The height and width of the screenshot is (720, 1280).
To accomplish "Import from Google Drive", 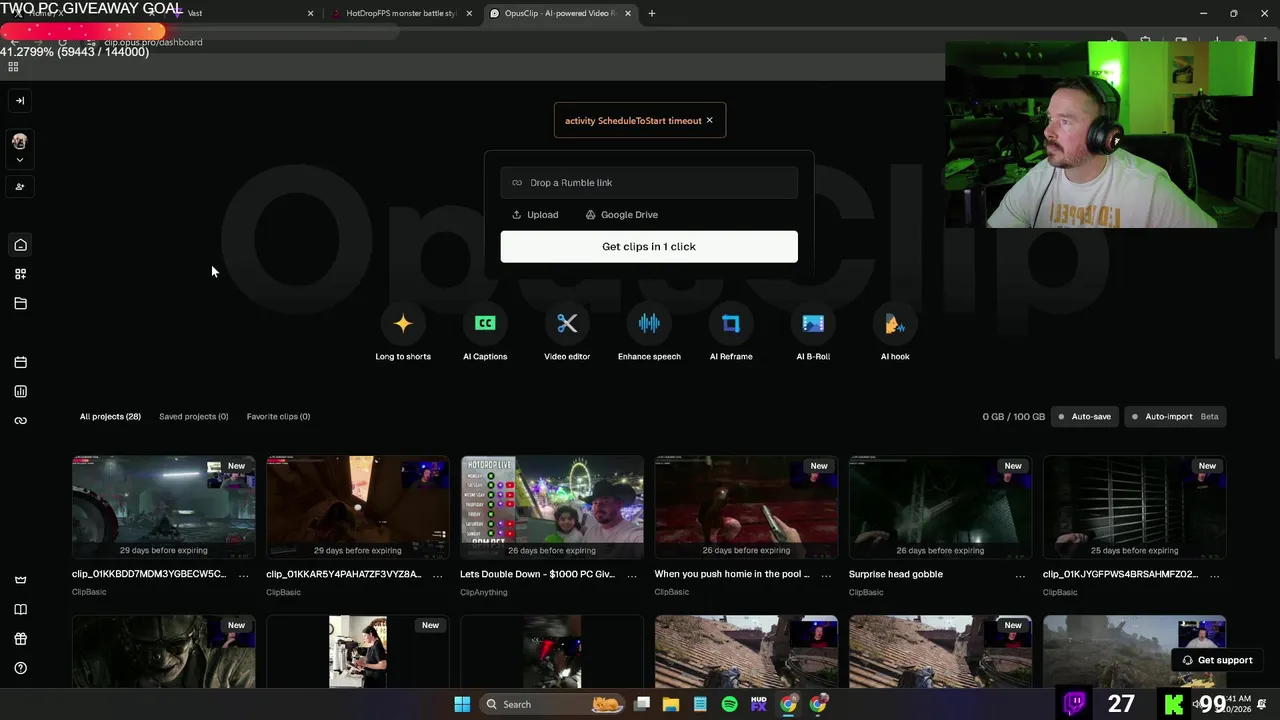I will click(x=622, y=214).
